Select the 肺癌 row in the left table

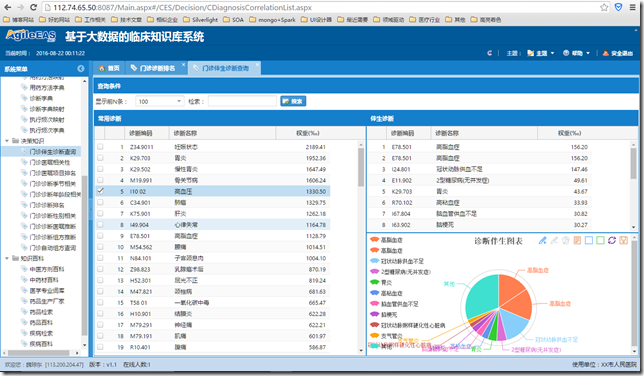[x=212, y=202]
